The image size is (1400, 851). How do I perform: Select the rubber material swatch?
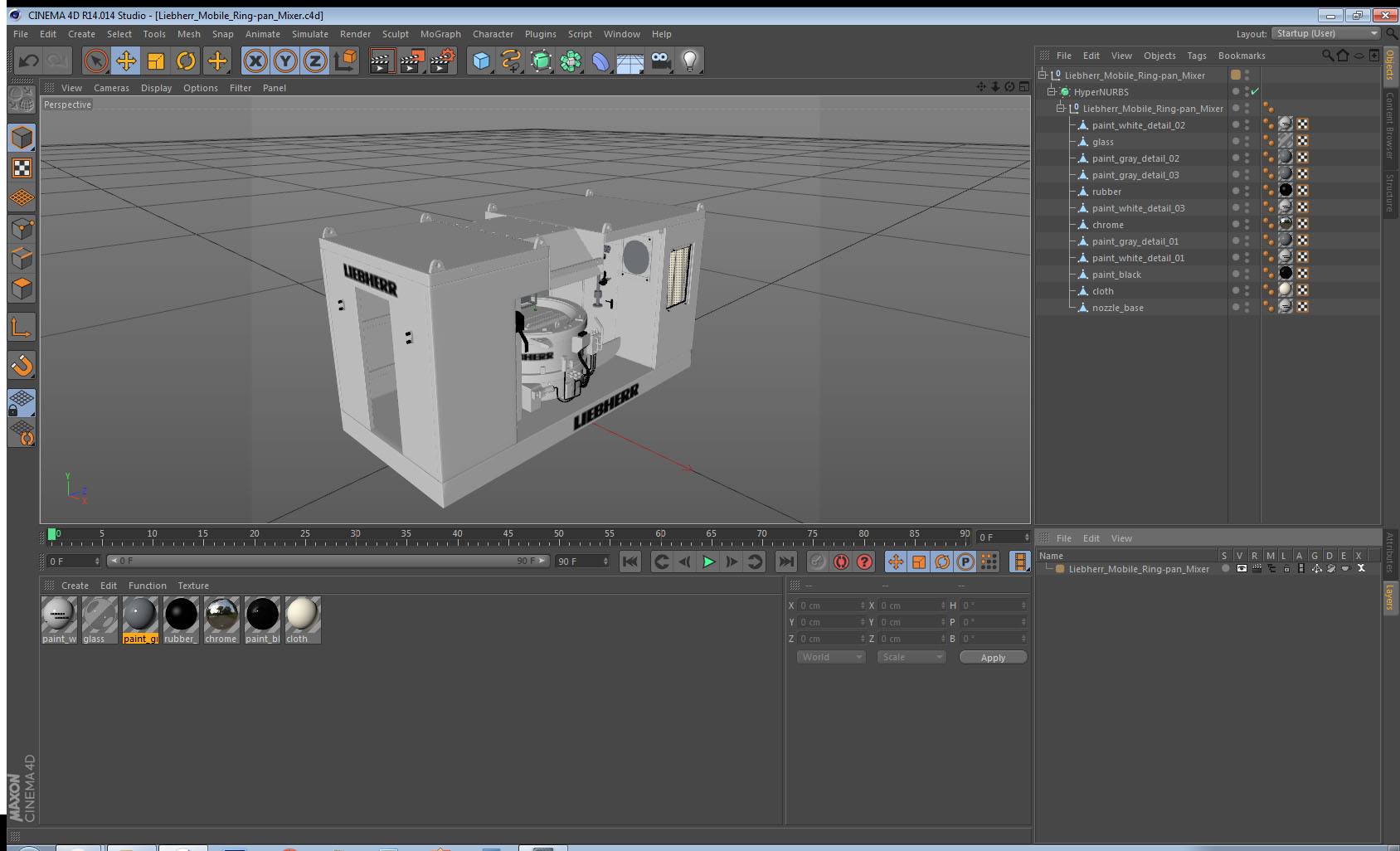[181, 620]
